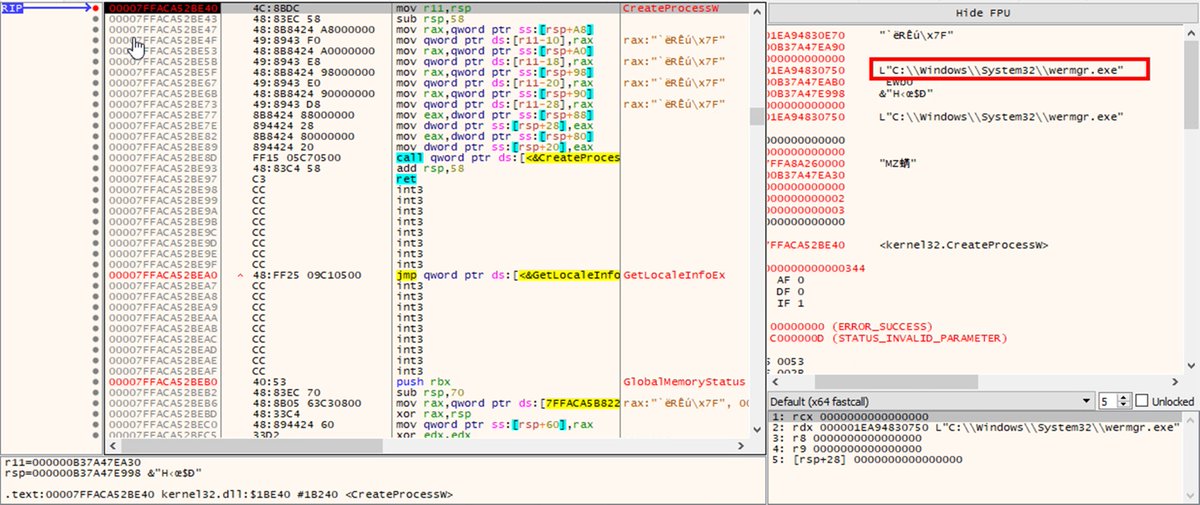Toggle breakpoint dot beside 00007FFACA52BE8D call row
Screen dimensions: 1200x505
tap(95, 158)
